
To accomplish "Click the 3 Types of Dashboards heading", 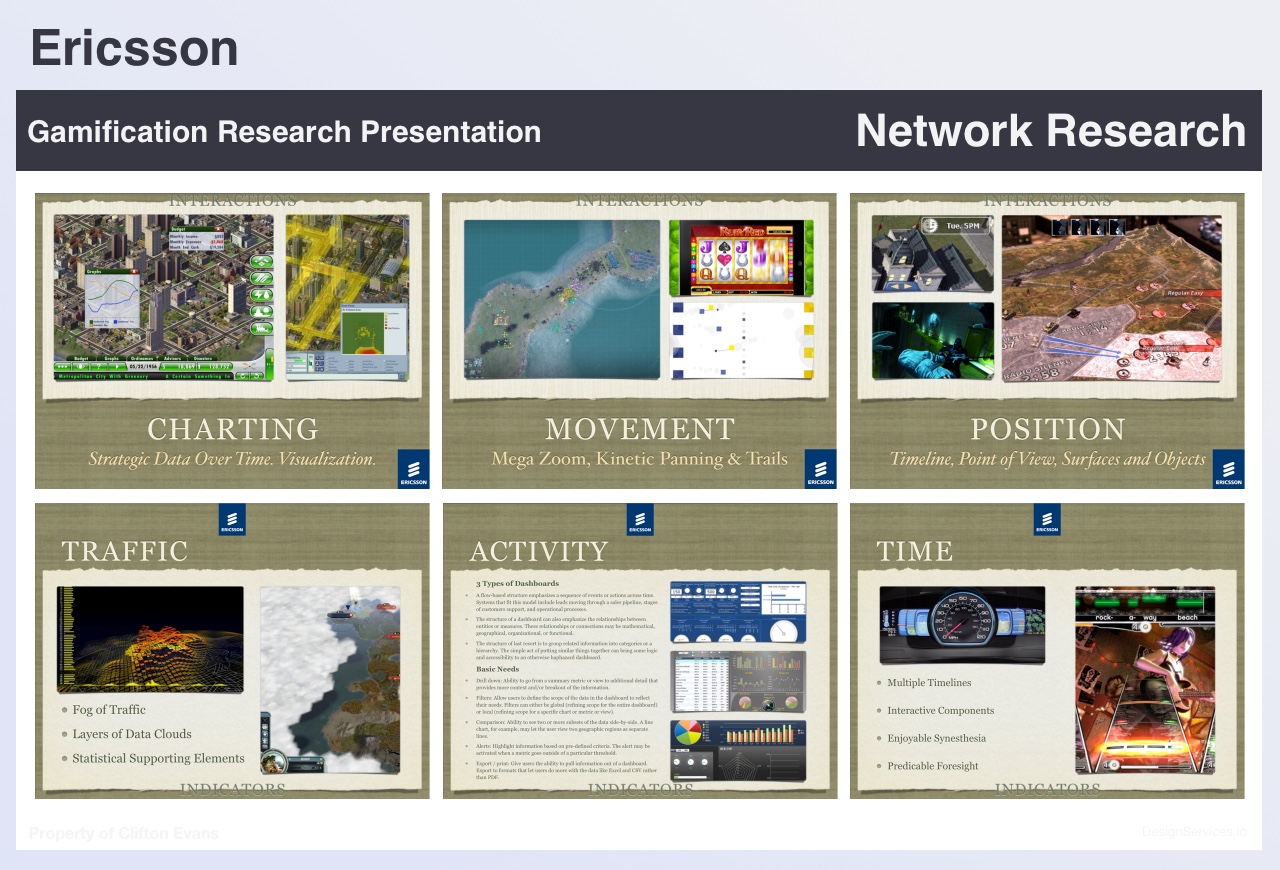I will pyautogui.click(x=517, y=583).
